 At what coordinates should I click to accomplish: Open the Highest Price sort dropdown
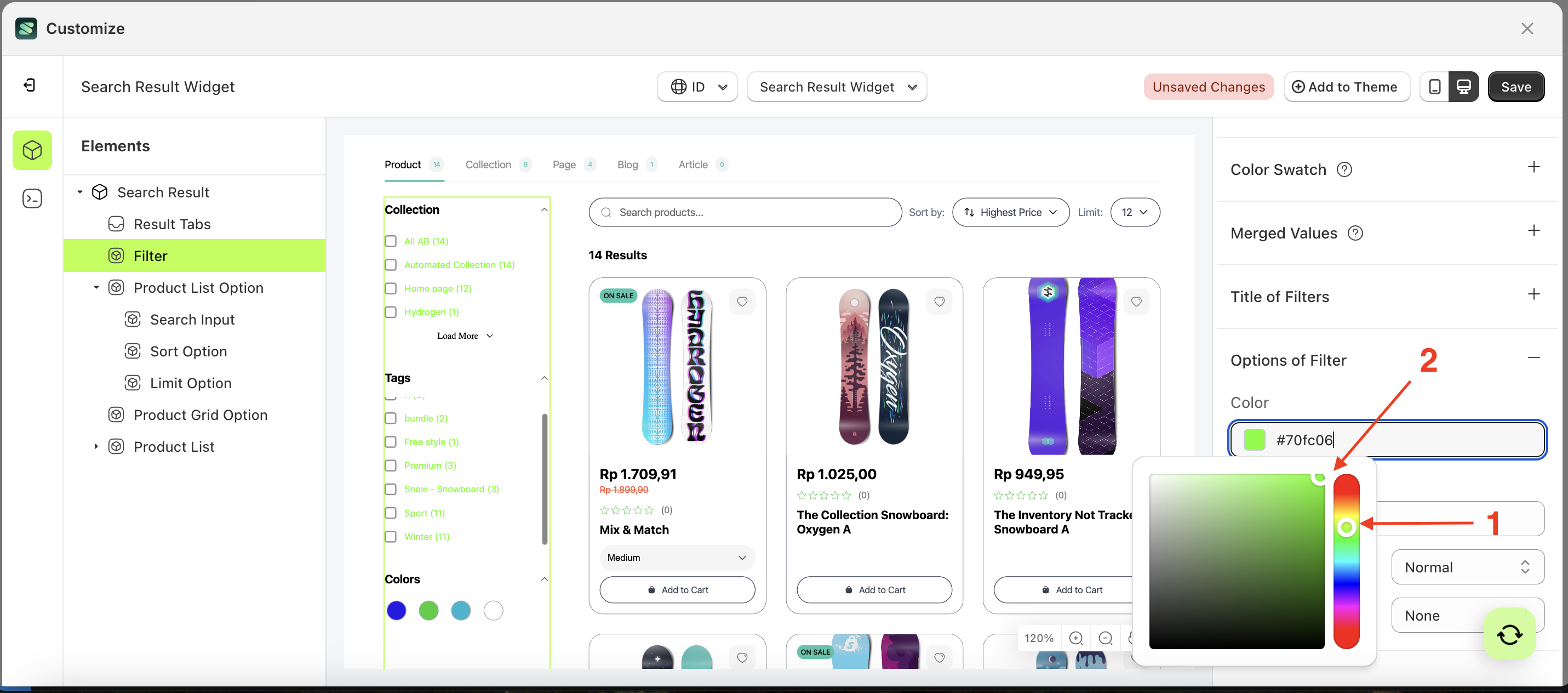point(1010,212)
